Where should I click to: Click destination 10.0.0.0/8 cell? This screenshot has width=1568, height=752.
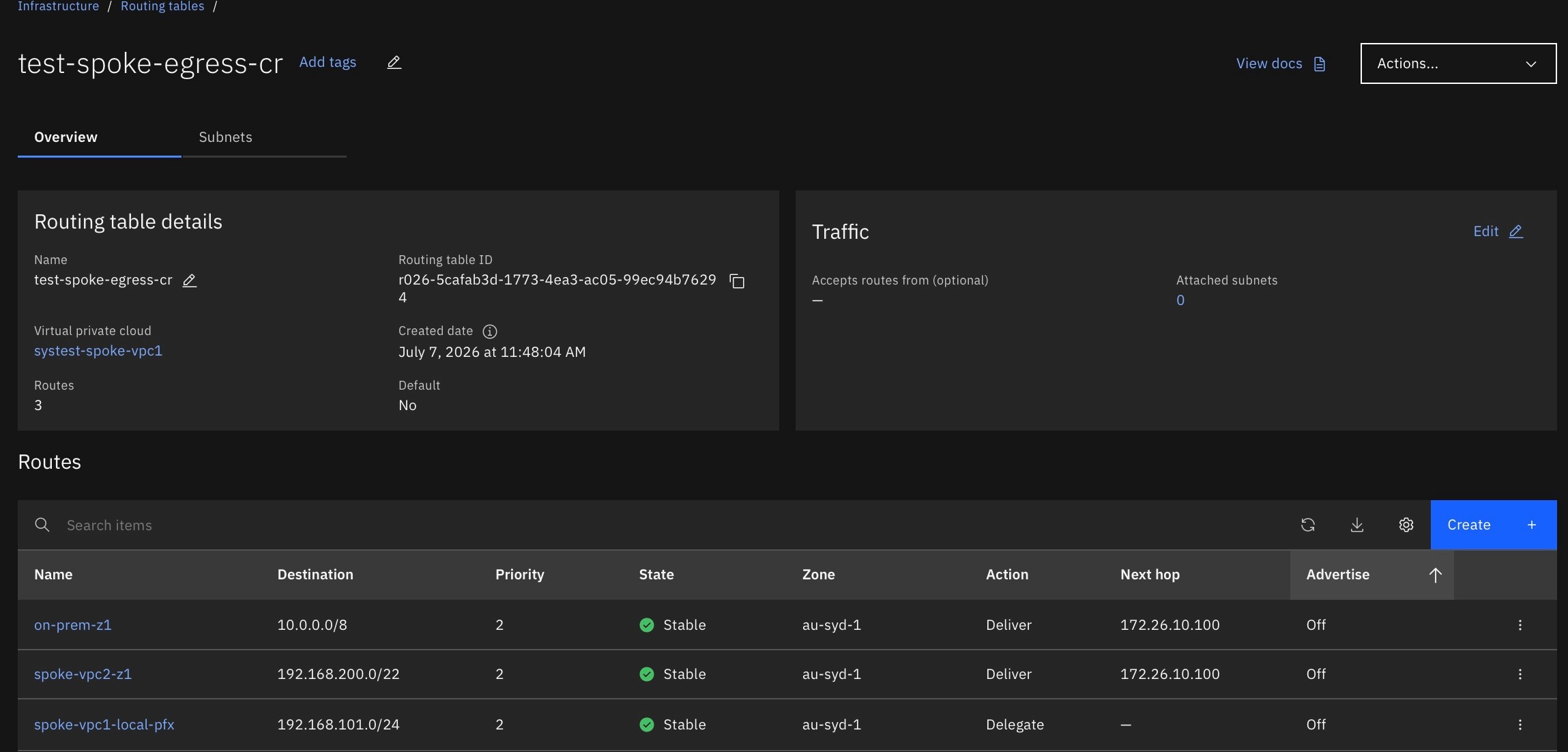click(x=313, y=625)
